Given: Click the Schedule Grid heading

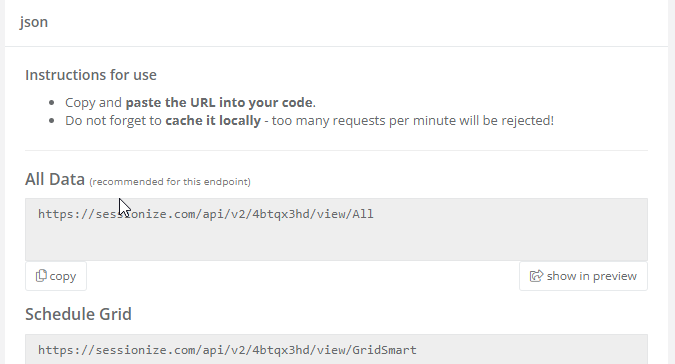Looking at the screenshot, I should point(78,314).
